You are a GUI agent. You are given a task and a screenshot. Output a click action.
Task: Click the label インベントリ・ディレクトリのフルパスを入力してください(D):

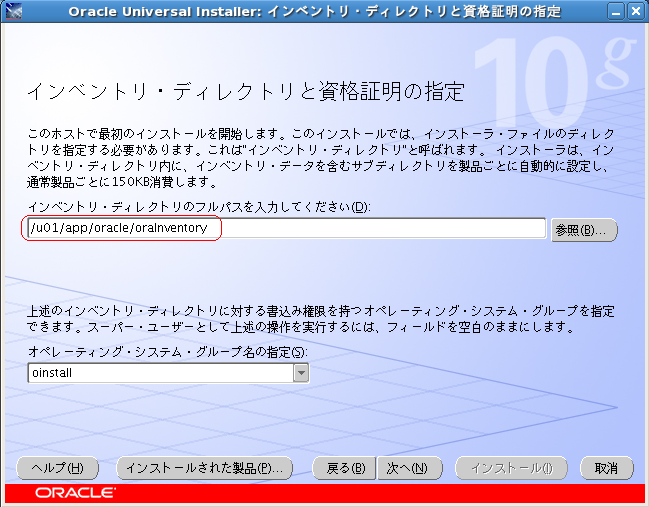[x=199, y=207]
